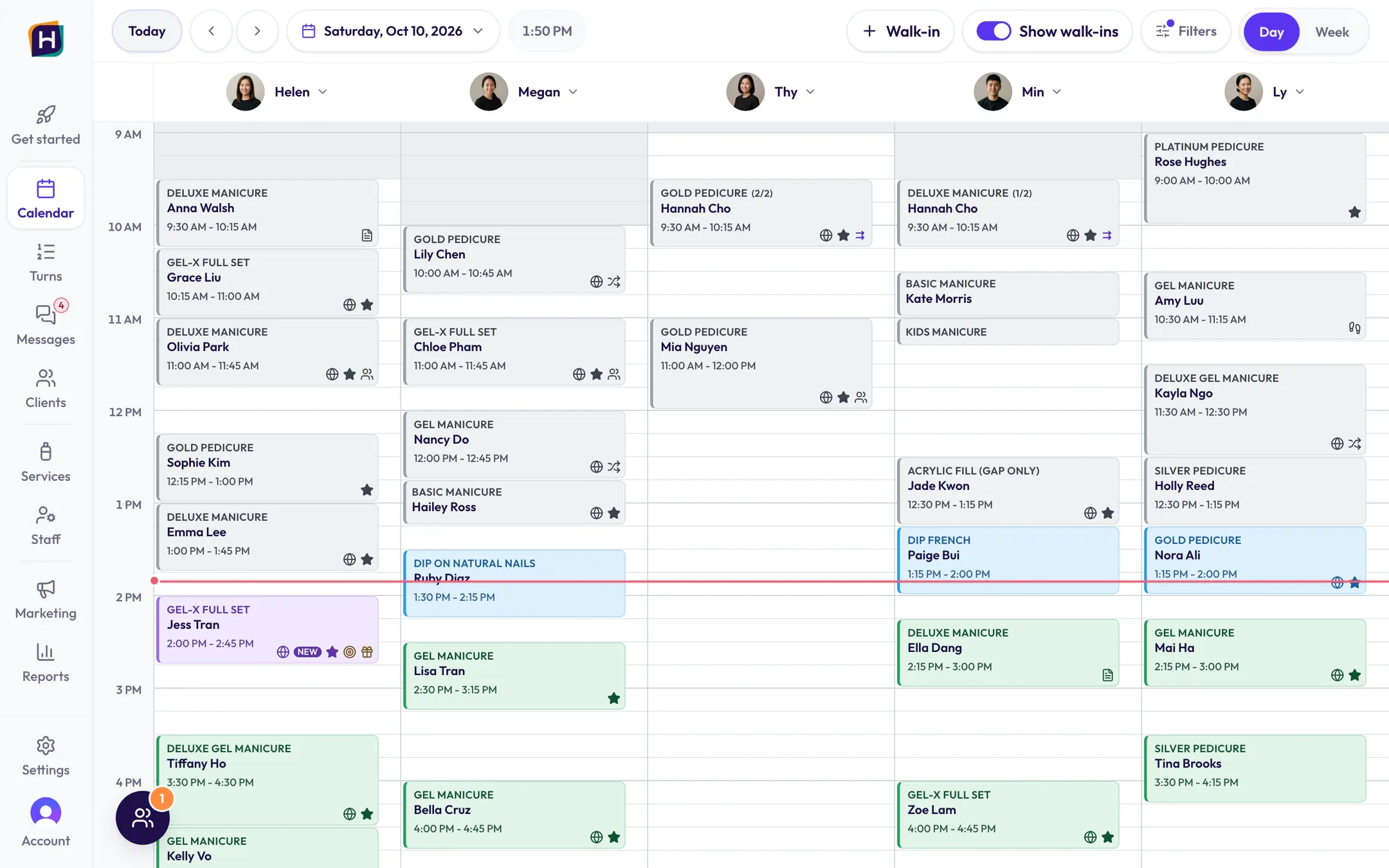Open Mia Nguyen Gold Pedicure appointment
1389x868 pixels.
pos(761,363)
